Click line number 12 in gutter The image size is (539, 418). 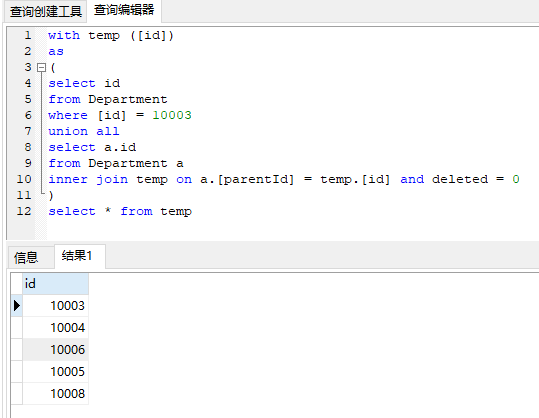[x=24, y=211]
